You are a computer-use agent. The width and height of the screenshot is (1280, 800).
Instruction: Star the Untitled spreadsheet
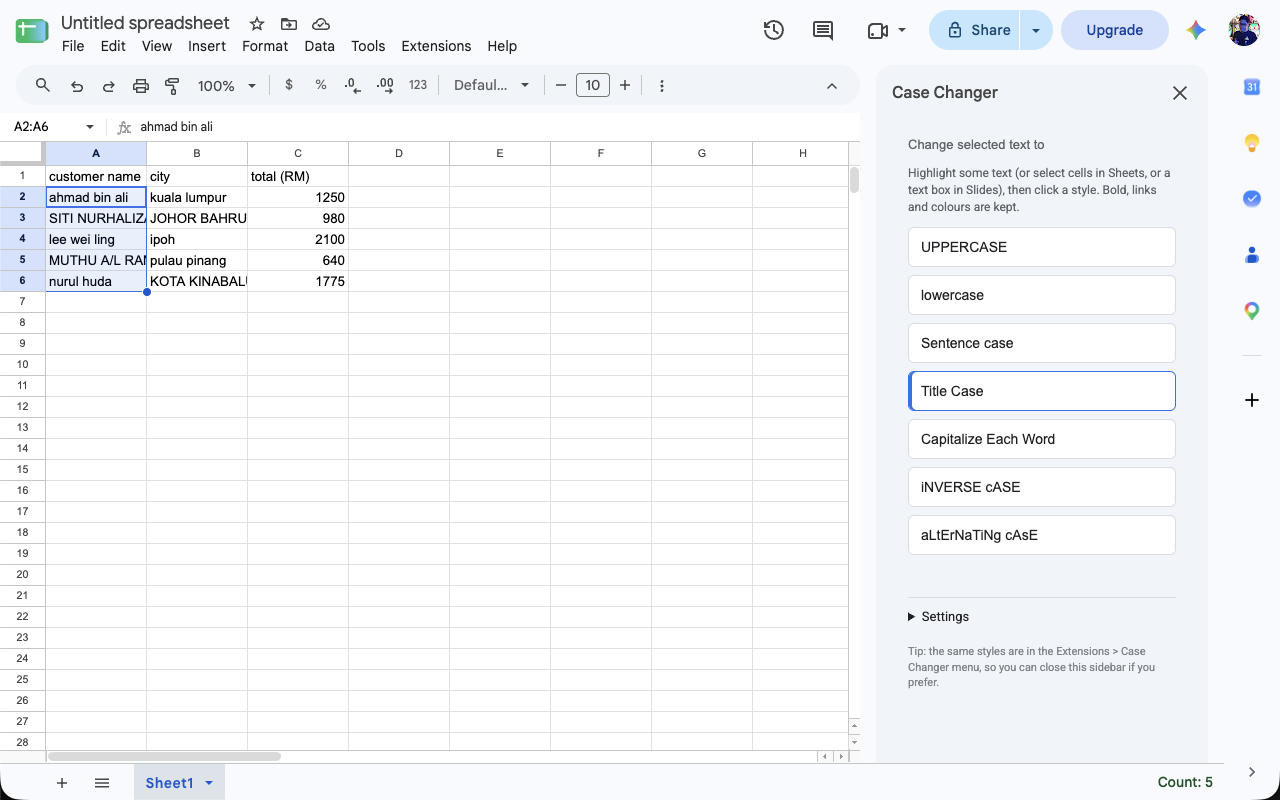coord(257,24)
